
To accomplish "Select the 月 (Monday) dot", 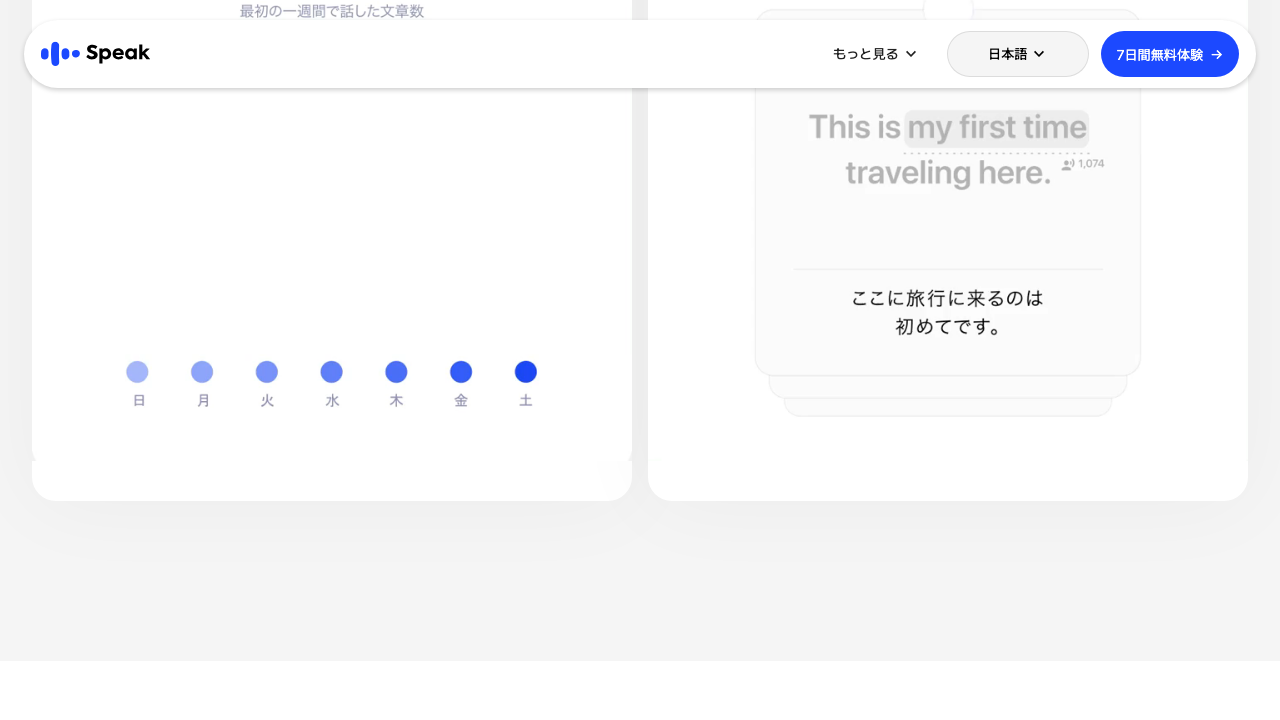I will pyautogui.click(x=202, y=372).
